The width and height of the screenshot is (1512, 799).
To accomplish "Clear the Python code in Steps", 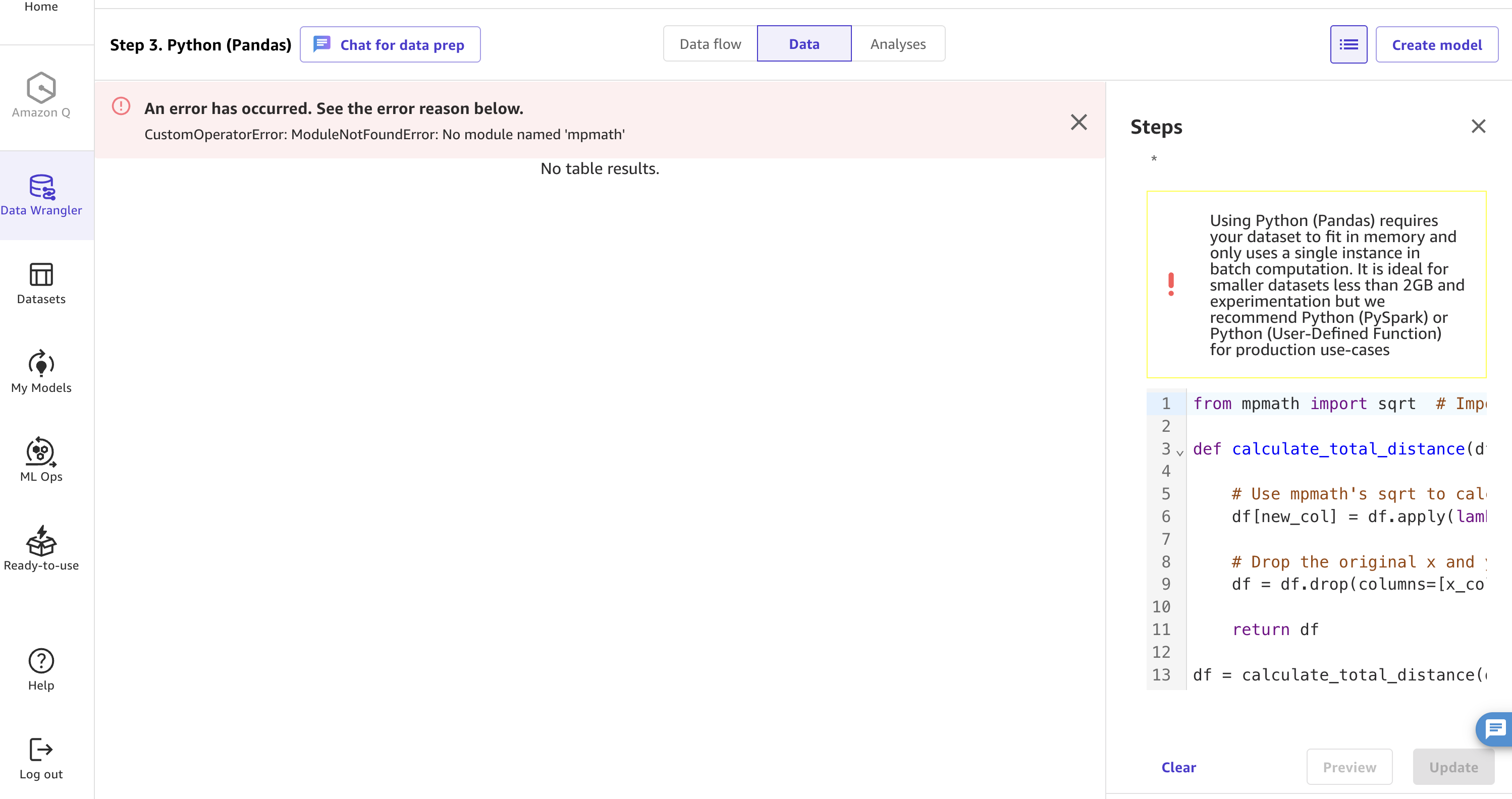I will point(1179,767).
